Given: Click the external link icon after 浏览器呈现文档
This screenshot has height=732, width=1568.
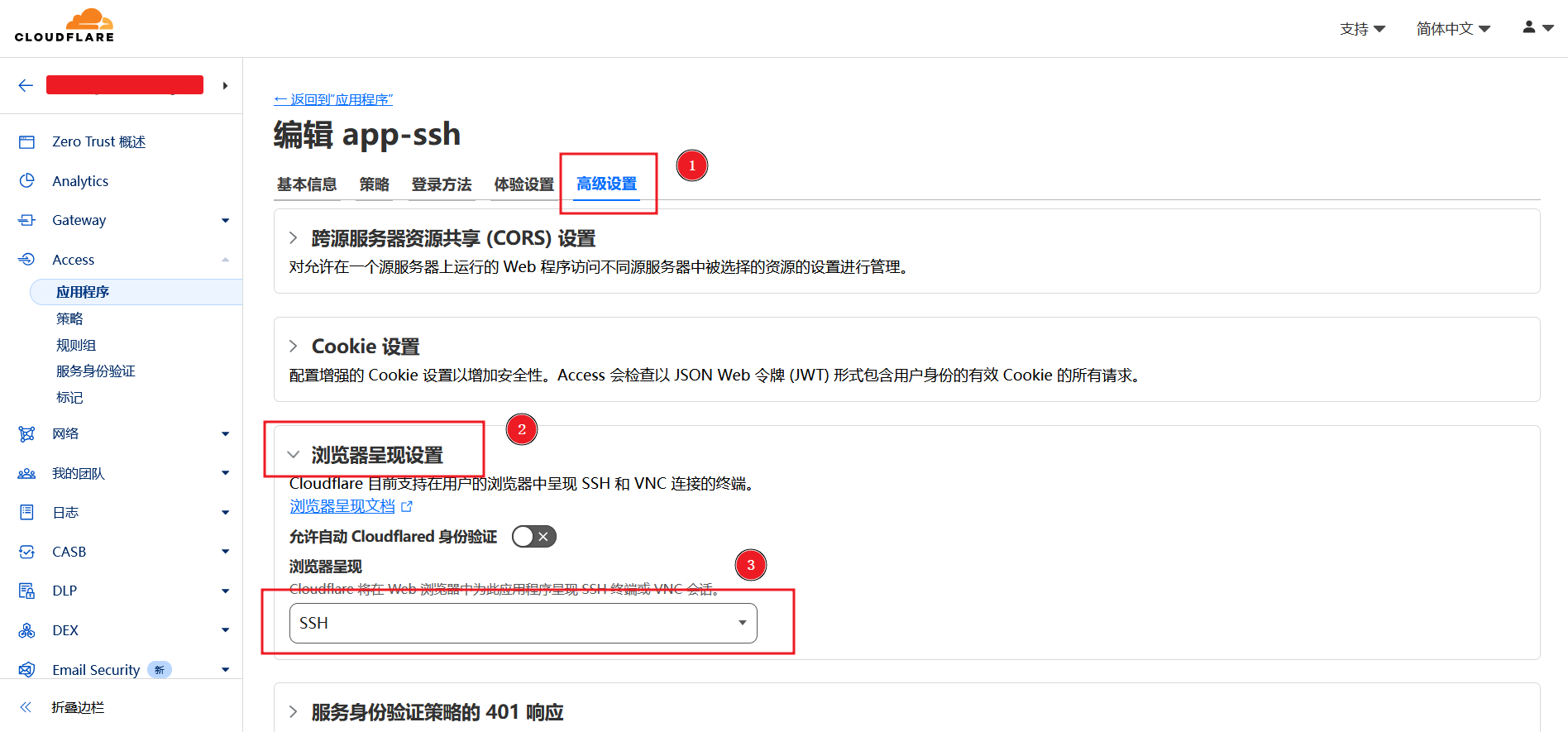Looking at the screenshot, I should click(406, 506).
